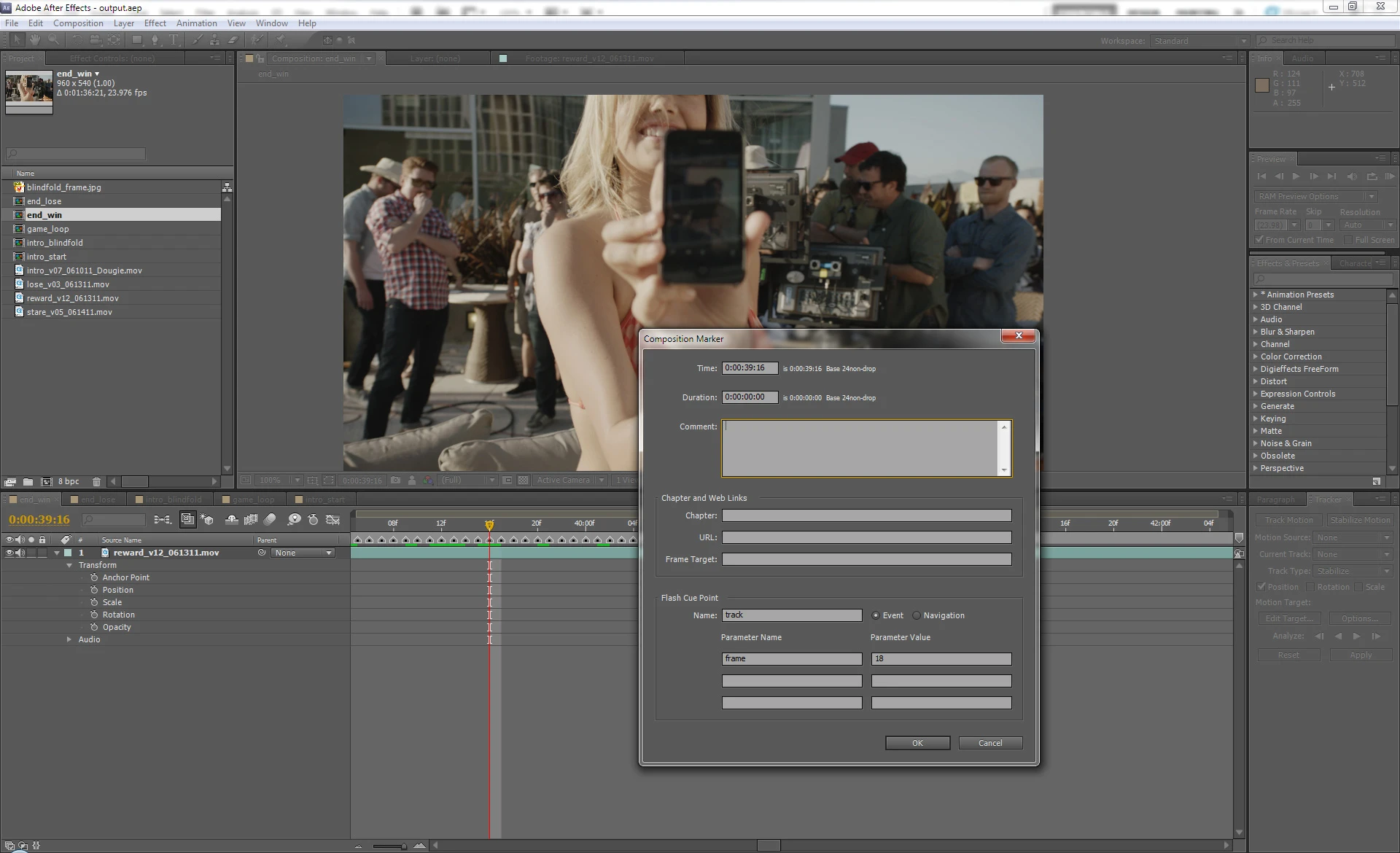Expand Animation Presets category
This screenshot has height=853, width=1400.
[x=1256, y=295]
